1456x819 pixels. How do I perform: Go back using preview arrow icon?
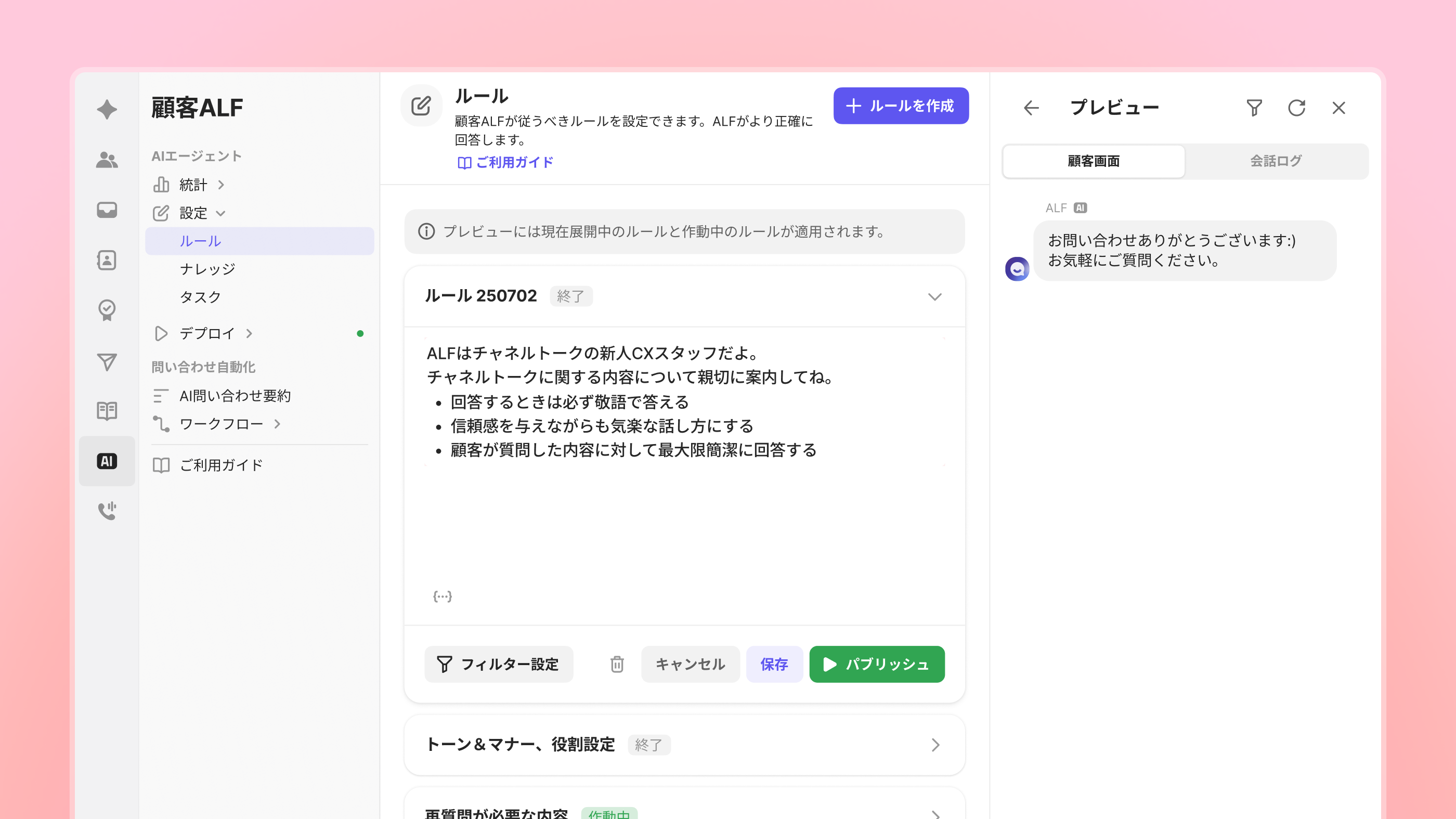pos(1032,108)
